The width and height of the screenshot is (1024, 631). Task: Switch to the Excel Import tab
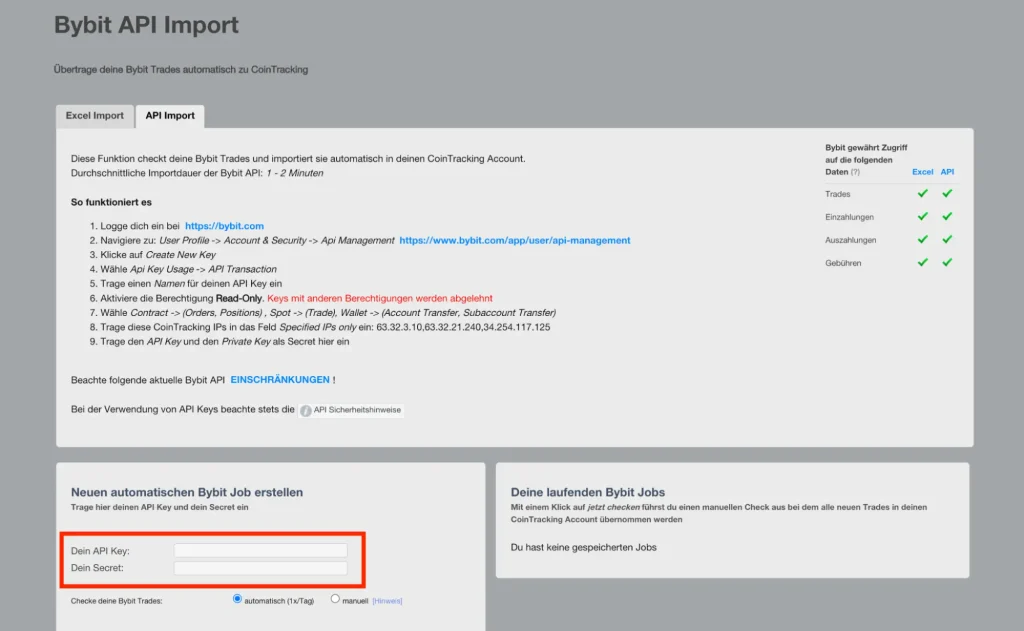[x=94, y=116]
